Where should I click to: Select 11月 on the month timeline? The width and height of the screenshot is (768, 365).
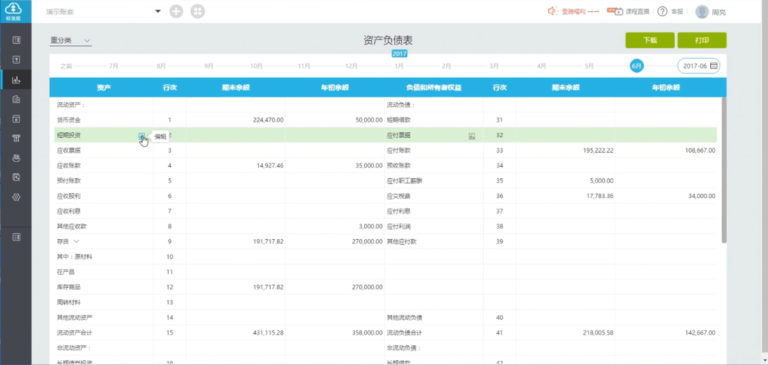pos(304,66)
